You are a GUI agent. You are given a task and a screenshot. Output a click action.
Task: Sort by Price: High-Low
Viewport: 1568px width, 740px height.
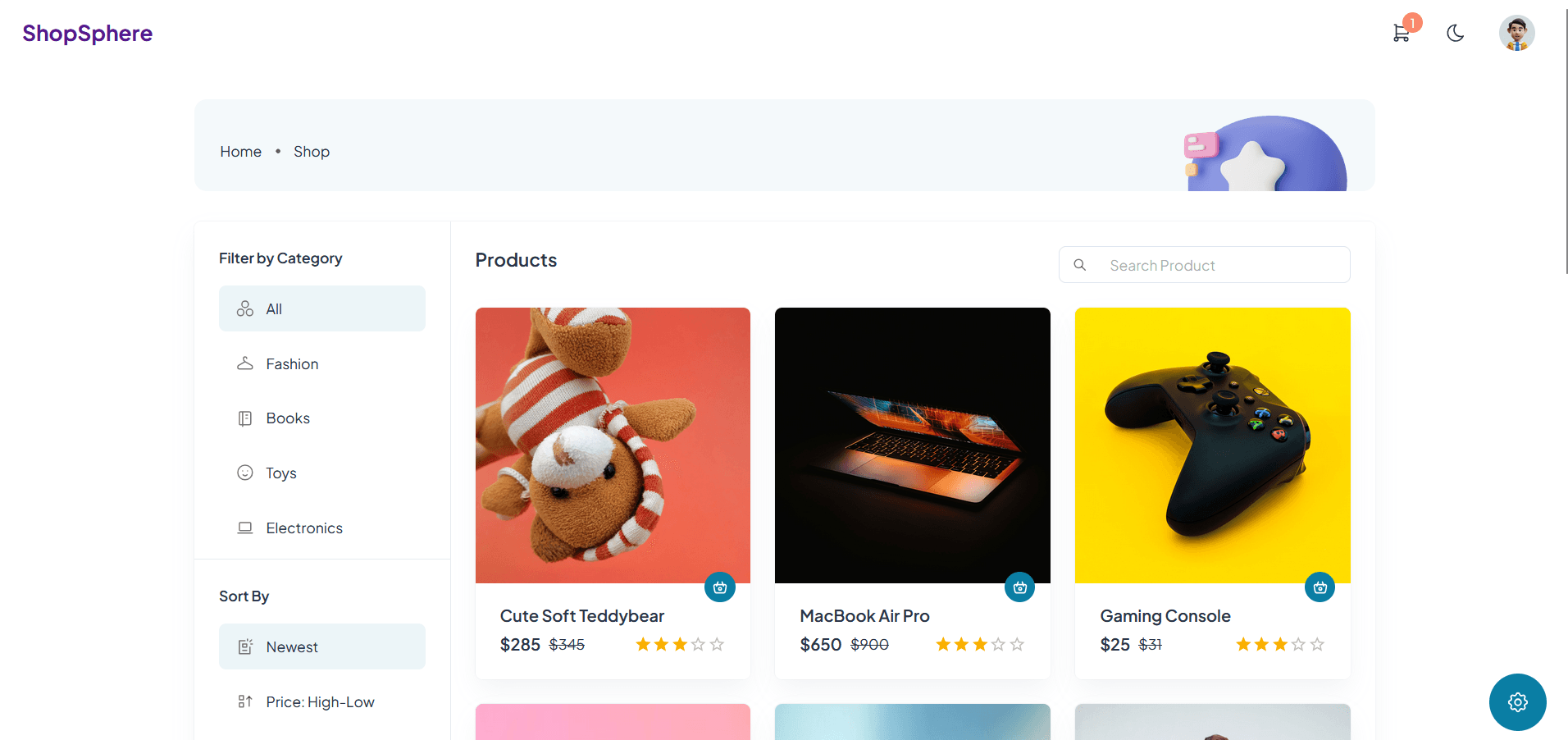pos(321,702)
